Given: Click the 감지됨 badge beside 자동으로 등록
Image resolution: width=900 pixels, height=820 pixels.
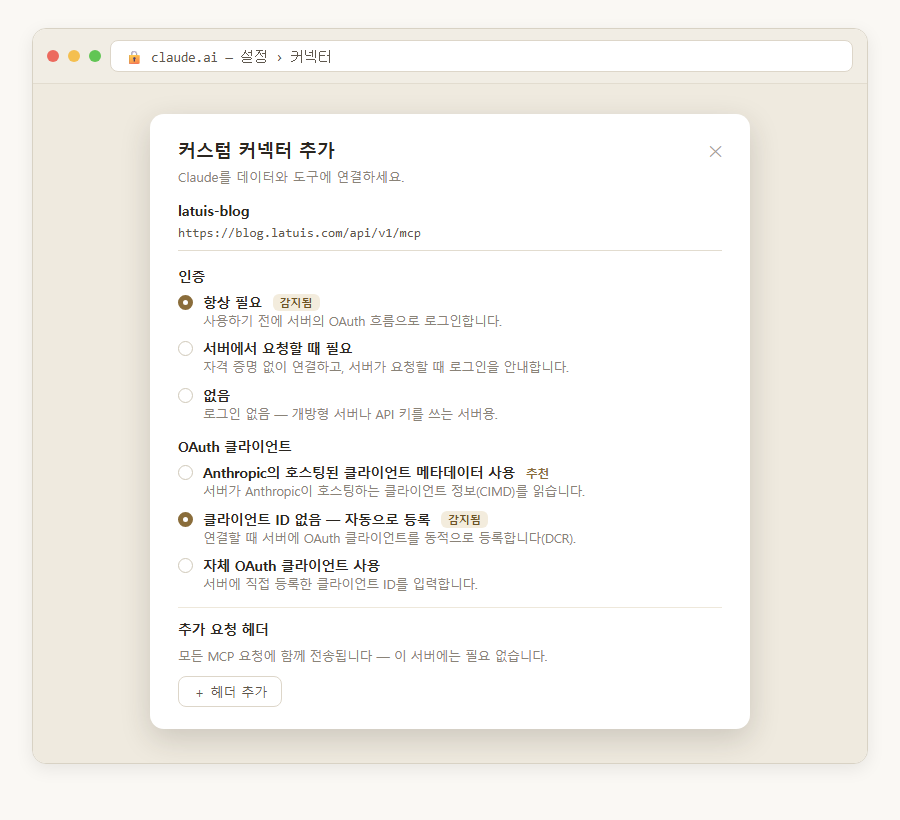Looking at the screenshot, I should click(x=464, y=519).
